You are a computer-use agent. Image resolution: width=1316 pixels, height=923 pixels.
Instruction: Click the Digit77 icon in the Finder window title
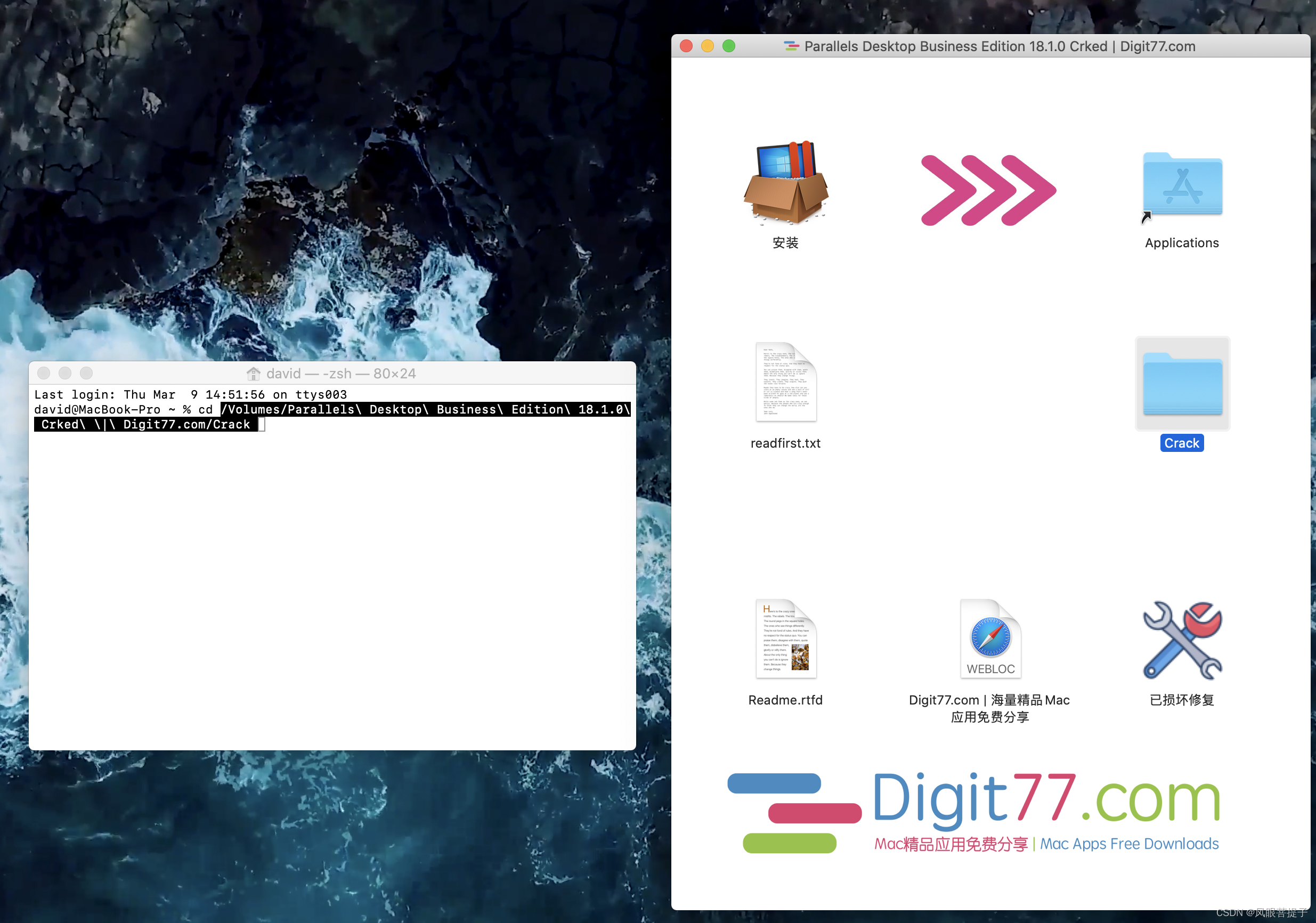coord(791,46)
